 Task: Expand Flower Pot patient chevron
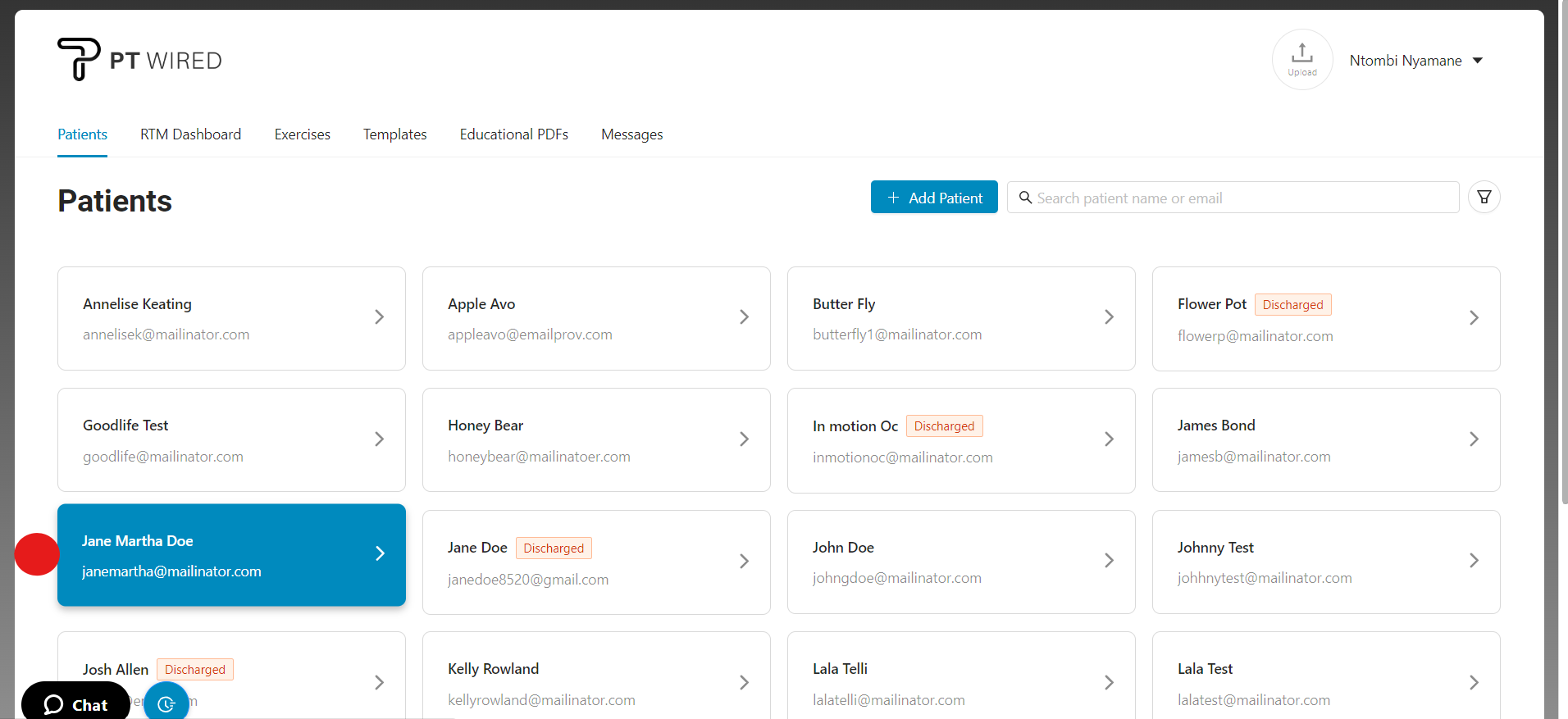click(1474, 318)
